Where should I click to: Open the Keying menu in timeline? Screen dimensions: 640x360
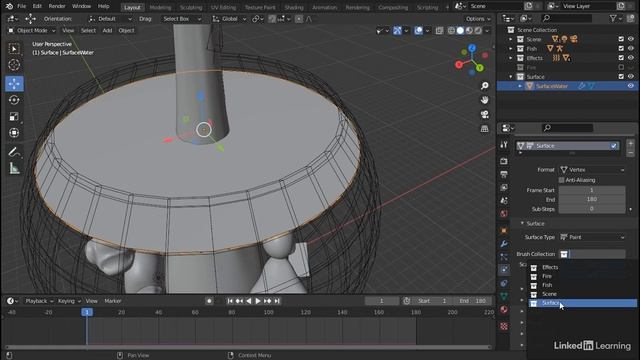[69, 301]
